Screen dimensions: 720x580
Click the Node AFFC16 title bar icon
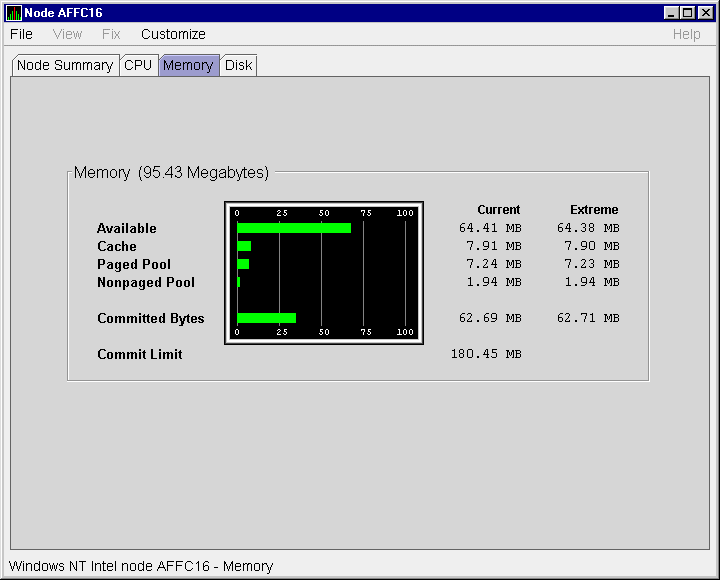pos(13,13)
